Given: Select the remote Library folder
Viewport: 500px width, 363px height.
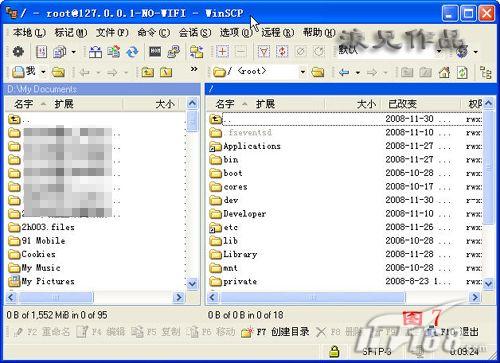Looking at the screenshot, I should coord(234,254).
